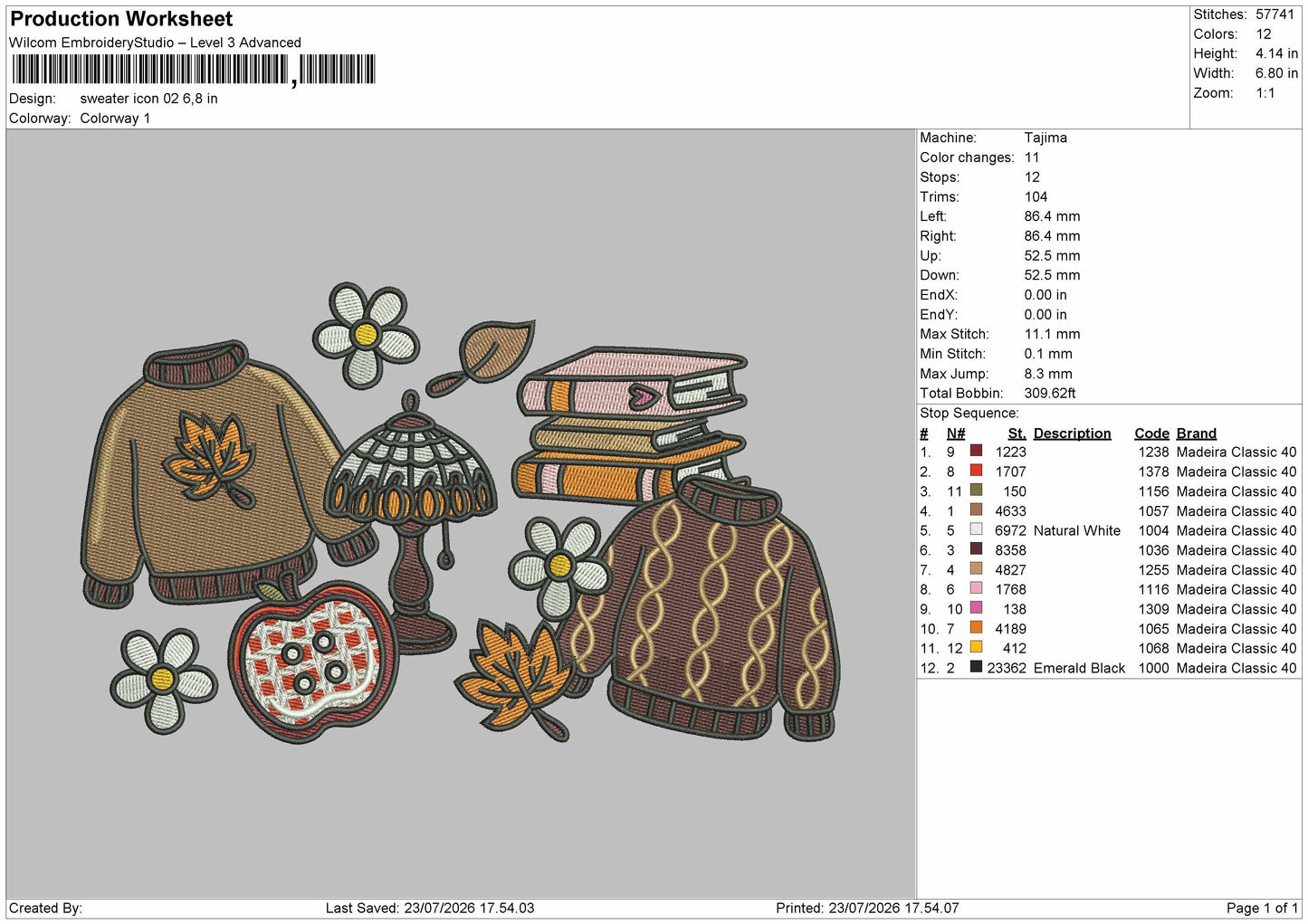Click the tan swatch for code 1255
1308x924 pixels.
tap(976, 570)
